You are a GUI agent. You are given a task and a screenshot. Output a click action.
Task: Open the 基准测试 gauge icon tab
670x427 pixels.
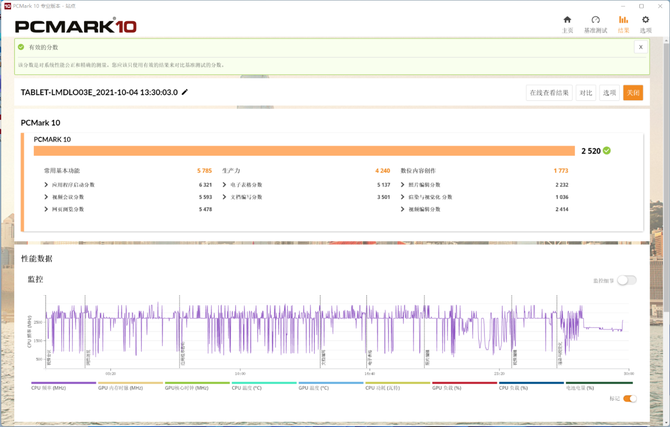pos(595,24)
